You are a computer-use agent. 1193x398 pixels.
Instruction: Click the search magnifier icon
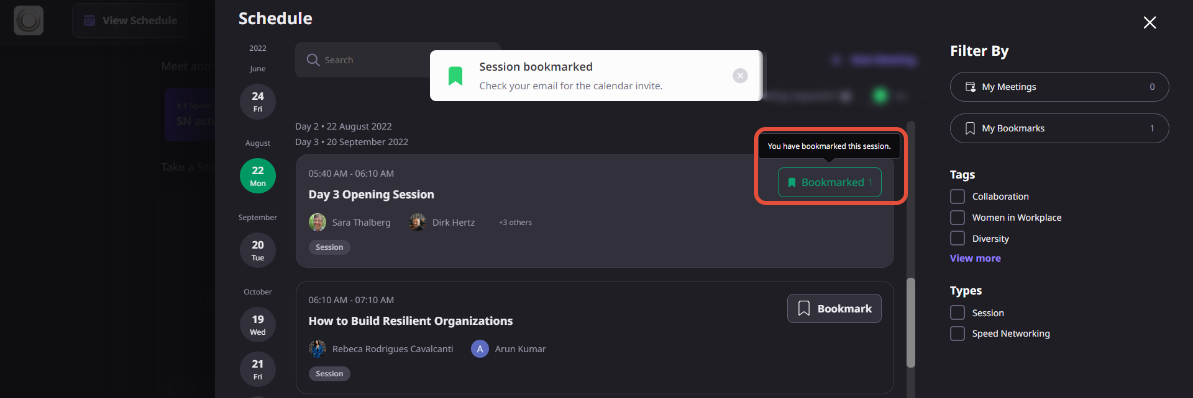[x=313, y=59]
